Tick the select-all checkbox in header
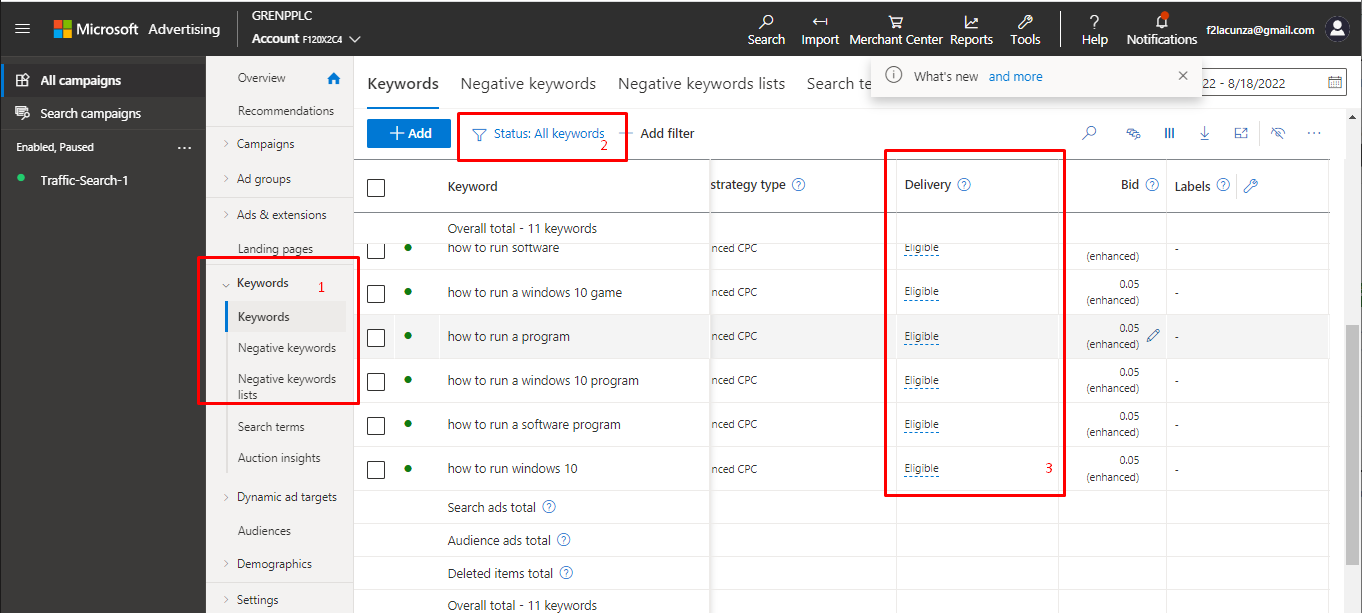 tap(376, 187)
